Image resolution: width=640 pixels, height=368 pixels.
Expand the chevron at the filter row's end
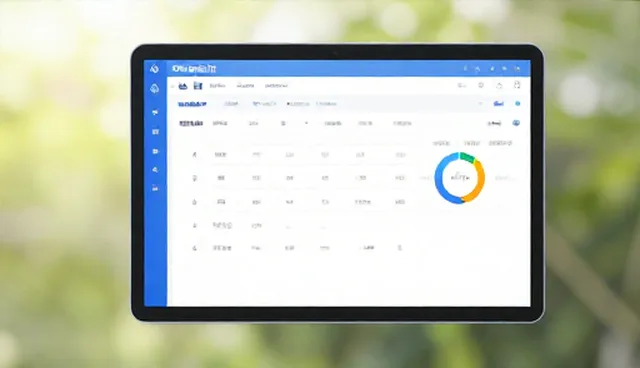480,104
